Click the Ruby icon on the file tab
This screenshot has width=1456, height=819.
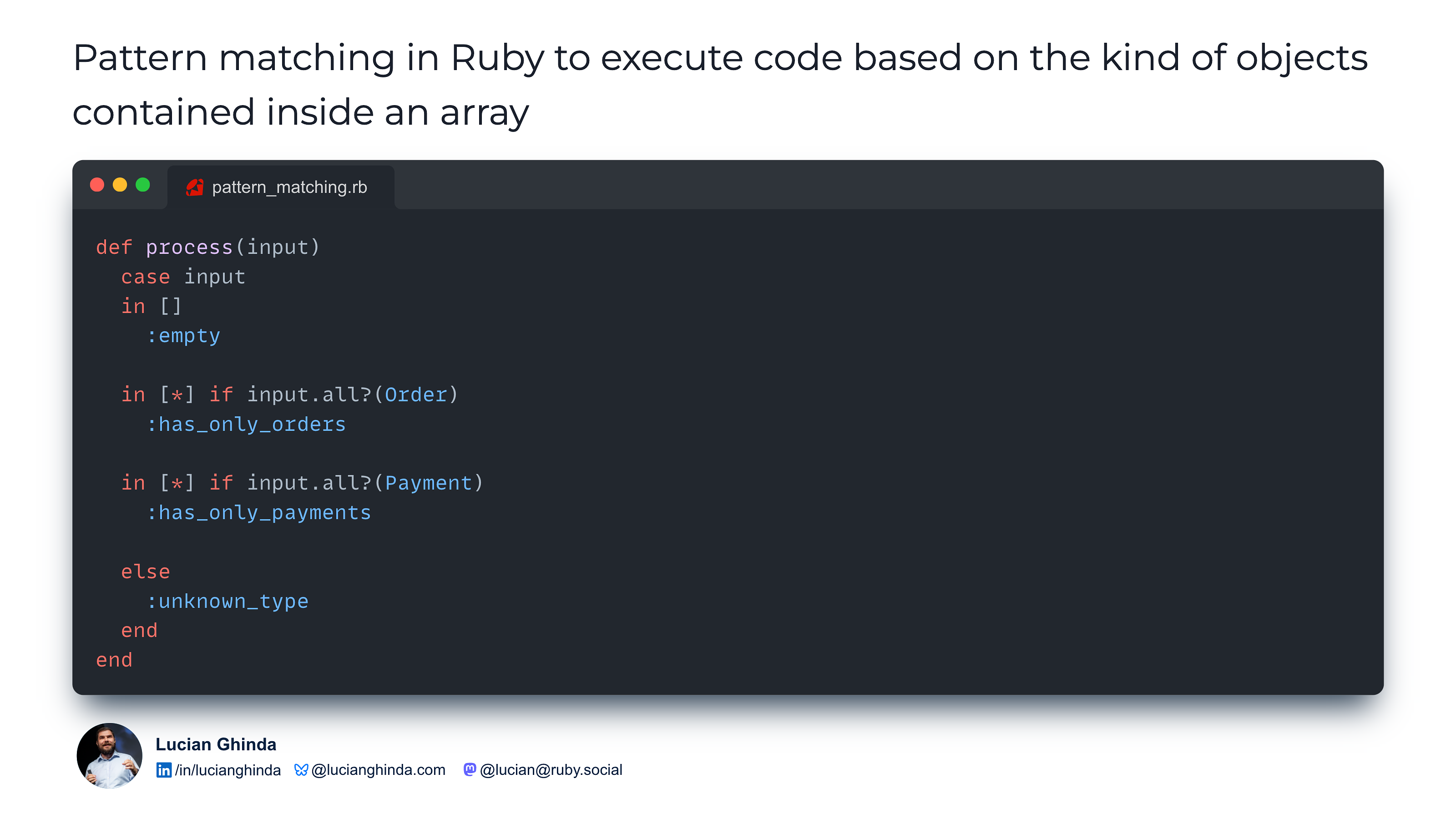coord(194,187)
